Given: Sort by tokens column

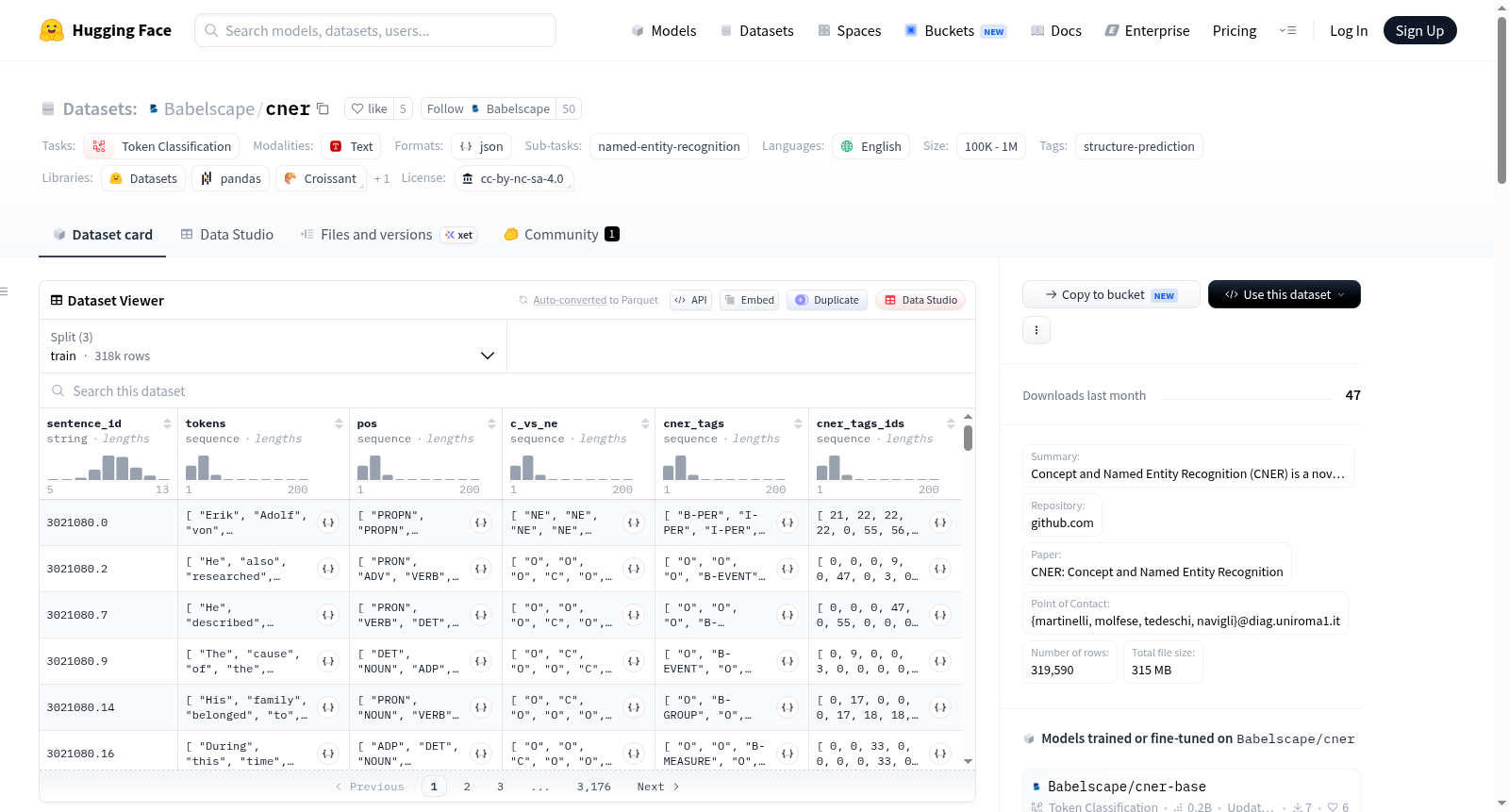Looking at the screenshot, I should coord(339,423).
